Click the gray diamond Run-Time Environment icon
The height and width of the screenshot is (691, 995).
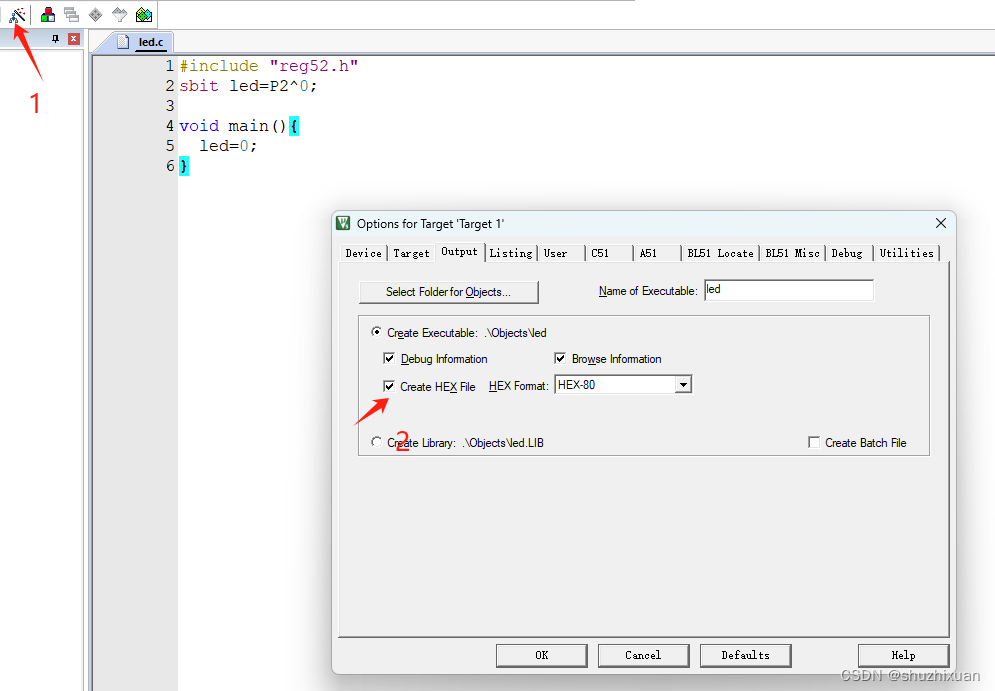pos(95,15)
